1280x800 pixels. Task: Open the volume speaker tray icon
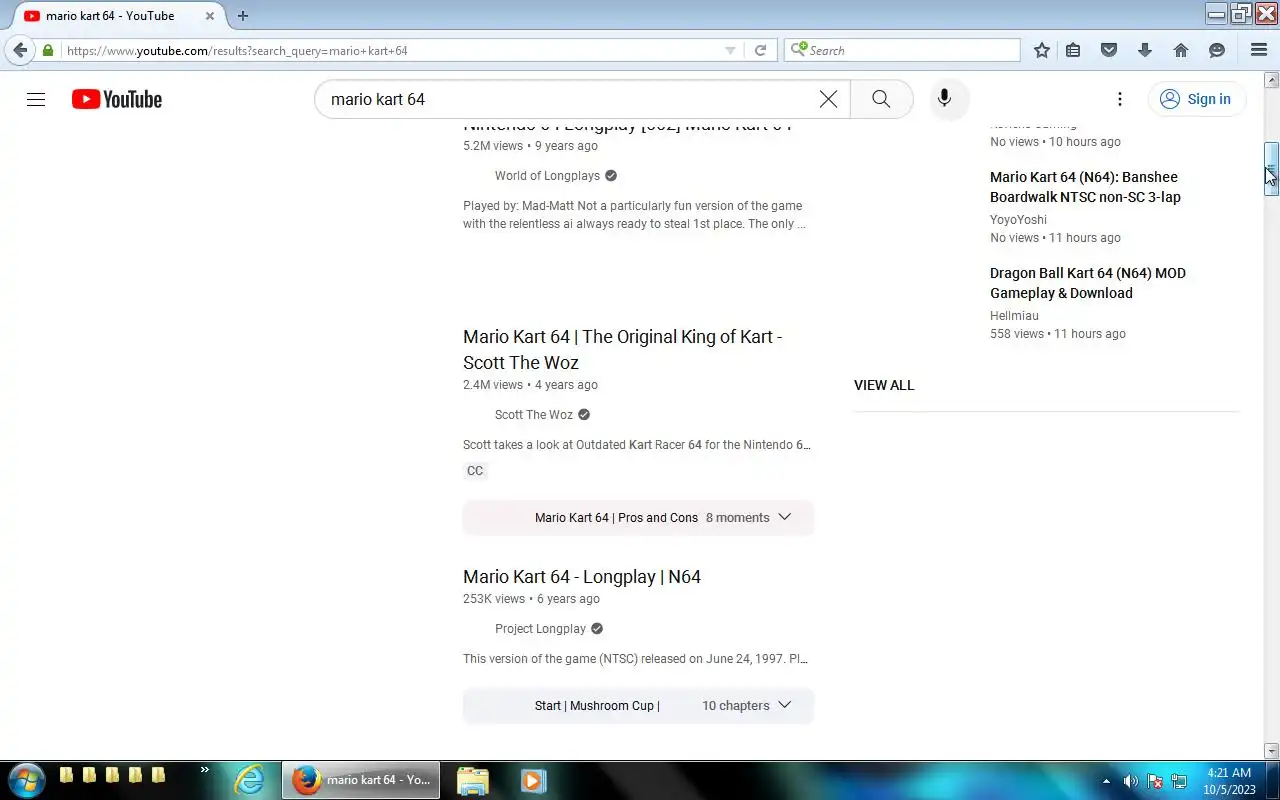click(1130, 781)
